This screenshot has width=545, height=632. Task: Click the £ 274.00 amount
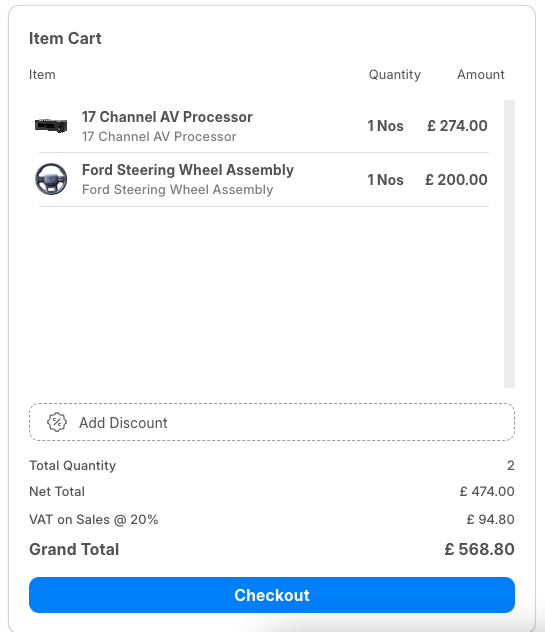(x=458, y=126)
